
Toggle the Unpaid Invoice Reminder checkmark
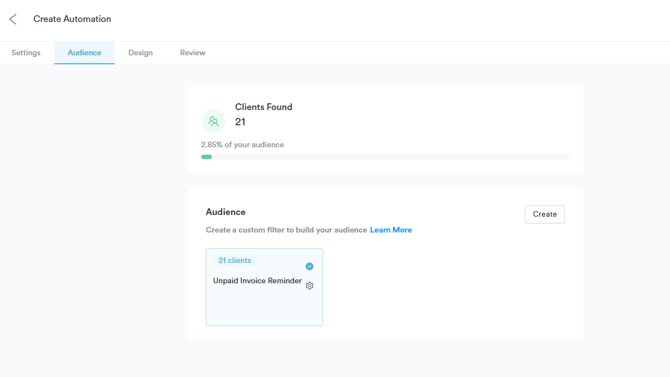coord(309,266)
